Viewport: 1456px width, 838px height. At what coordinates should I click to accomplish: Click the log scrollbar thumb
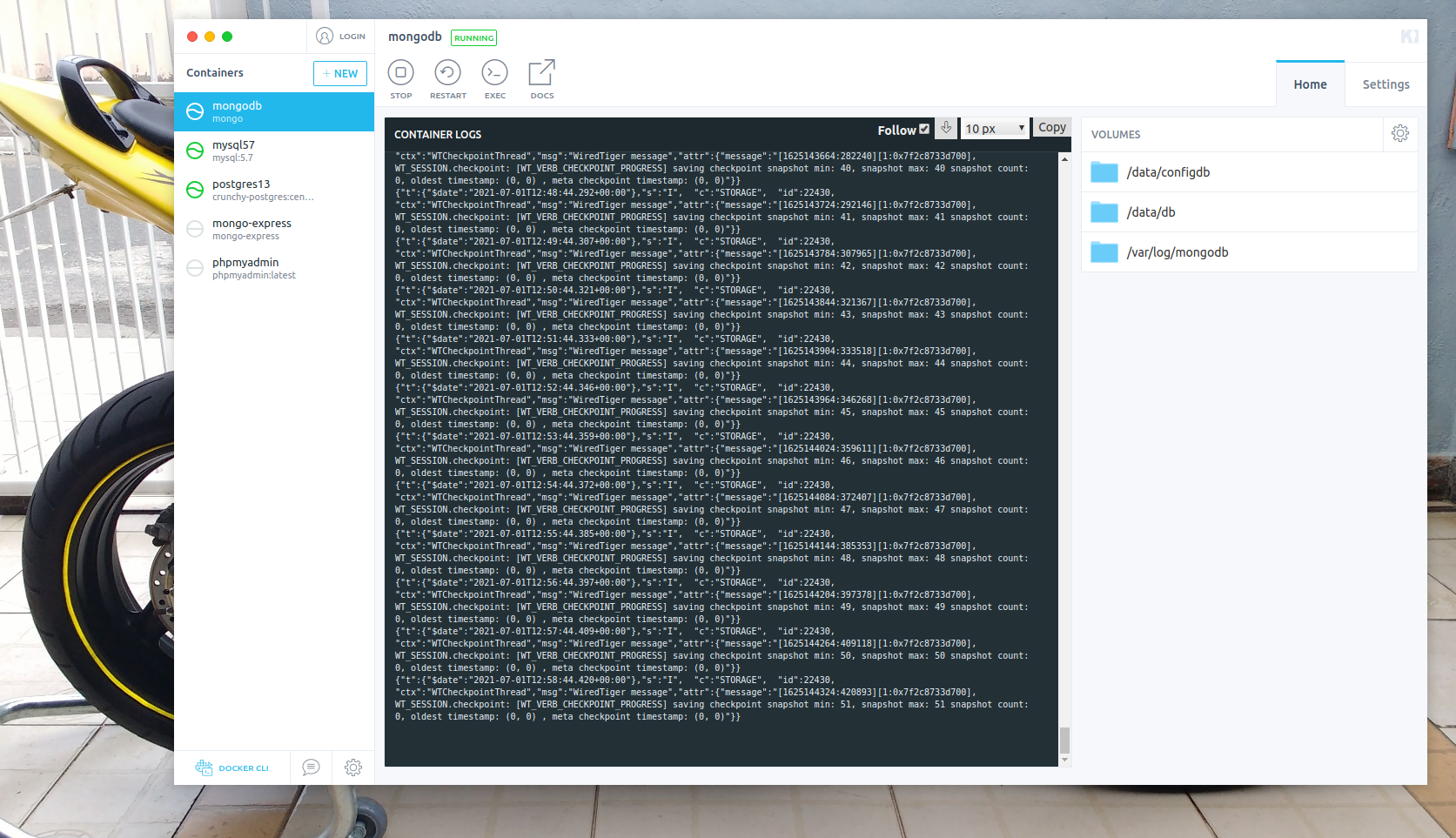(x=1064, y=740)
